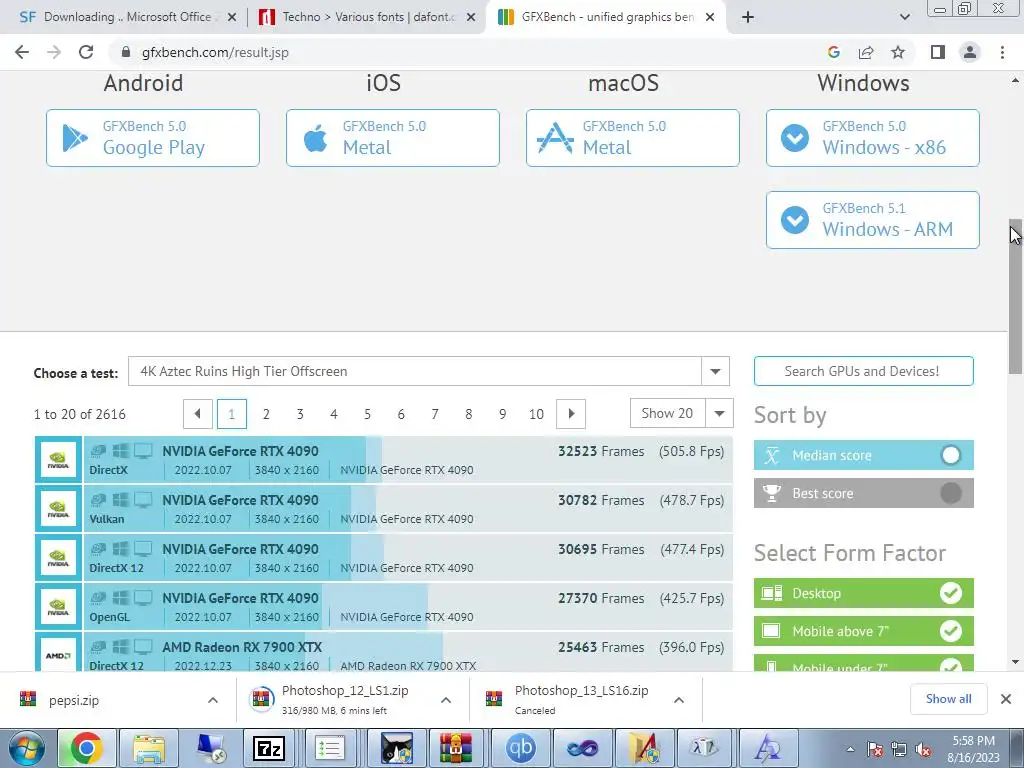Switch to Techno Various fonts dafont tab
Viewport: 1024px width, 768px height.
click(367, 17)
